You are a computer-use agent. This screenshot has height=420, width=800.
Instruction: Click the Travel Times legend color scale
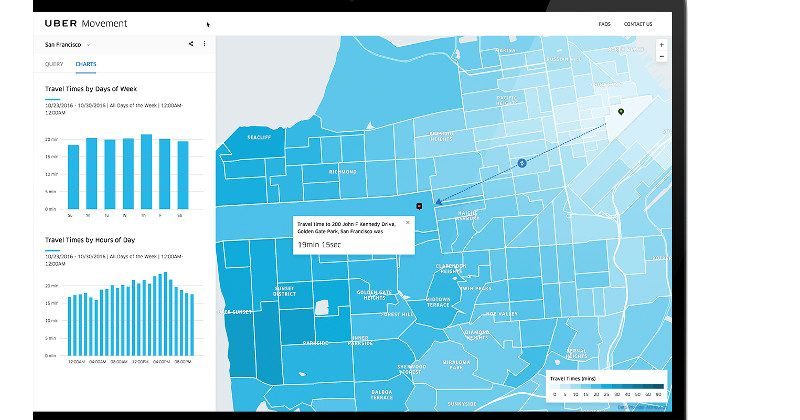pyautogui.click(x=607, y=386)
